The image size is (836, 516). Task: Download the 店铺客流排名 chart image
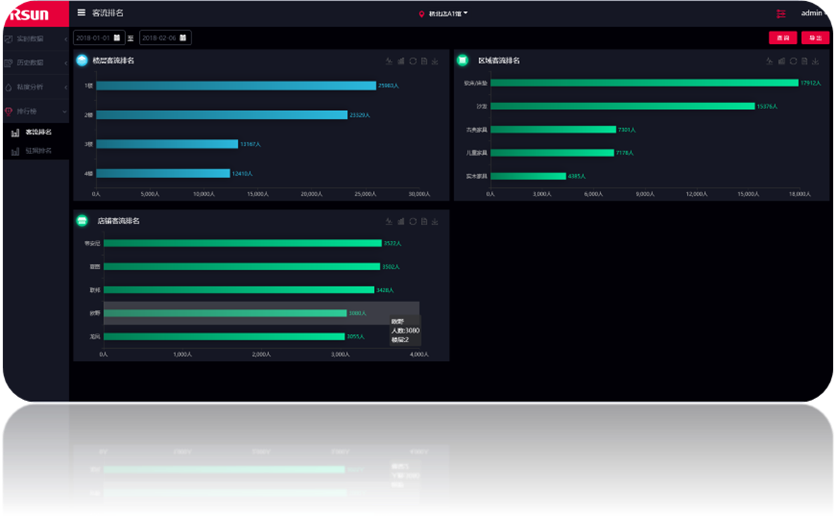(x=435, y=220)
